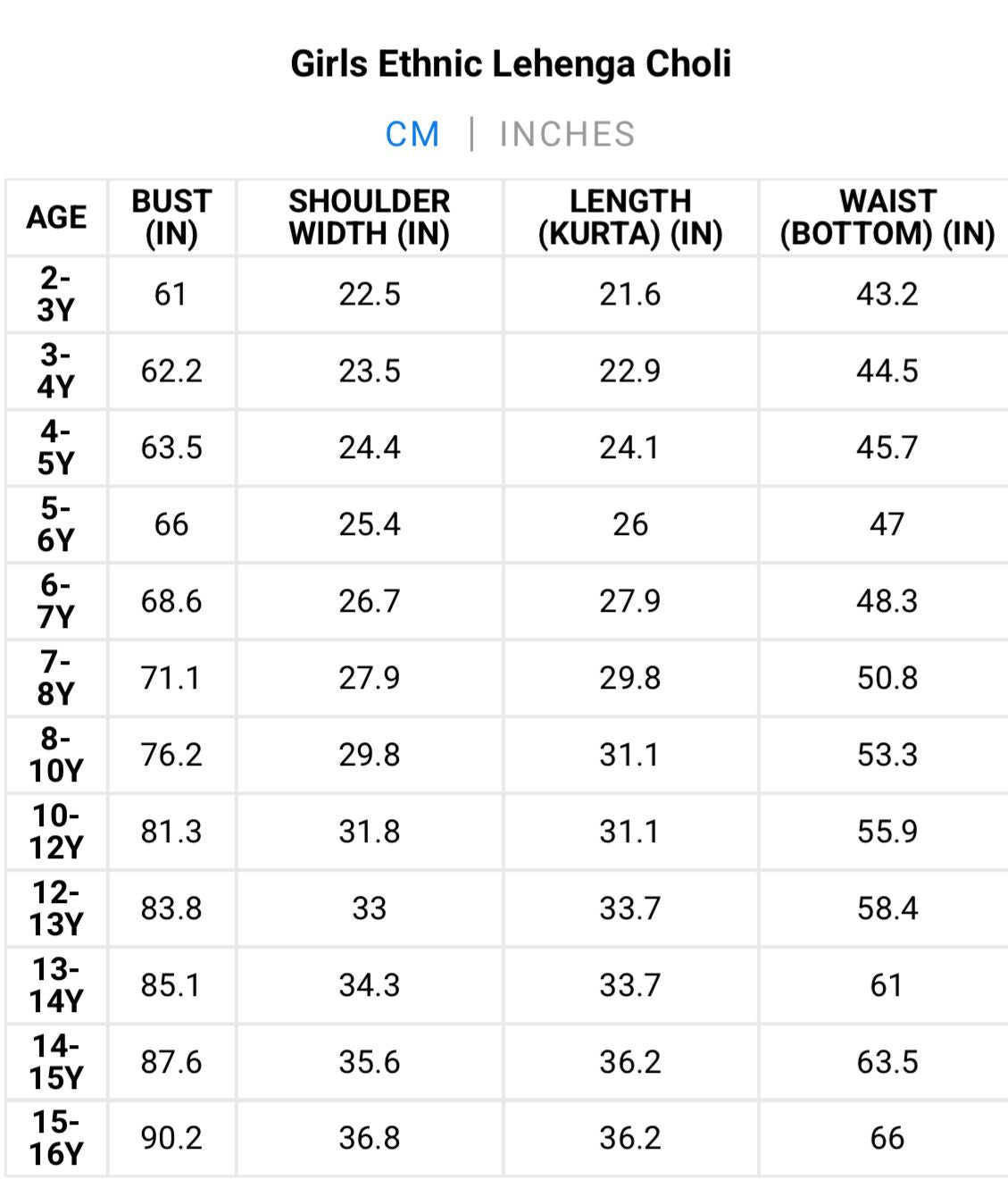Image resolution: width=1008 pixels, height=1188 pixels.
Task: Click kurta length value 24.1
Action: coord(629,448)
